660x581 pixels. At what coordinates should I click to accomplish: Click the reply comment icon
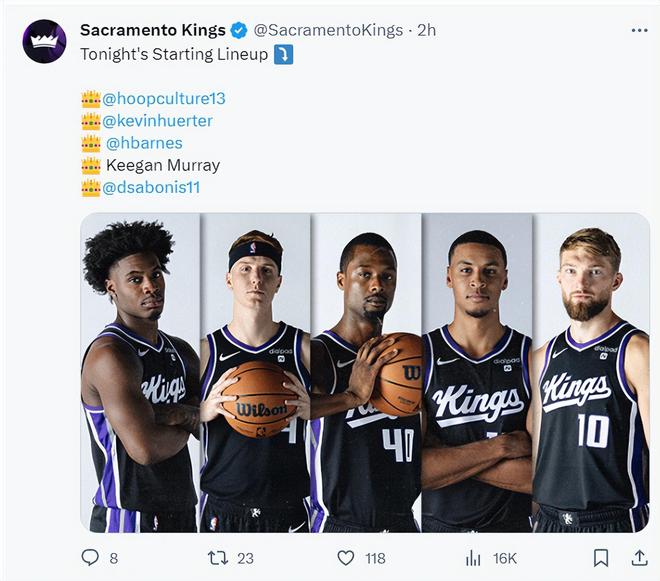tap(90, 558)
